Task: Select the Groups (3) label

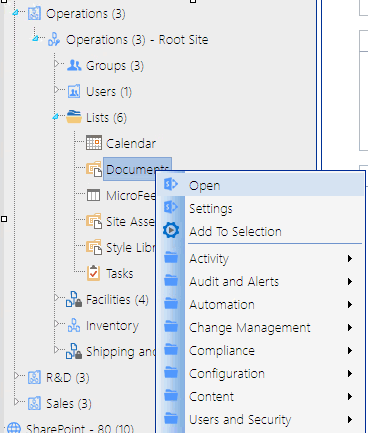Action: tap(115, 66)
